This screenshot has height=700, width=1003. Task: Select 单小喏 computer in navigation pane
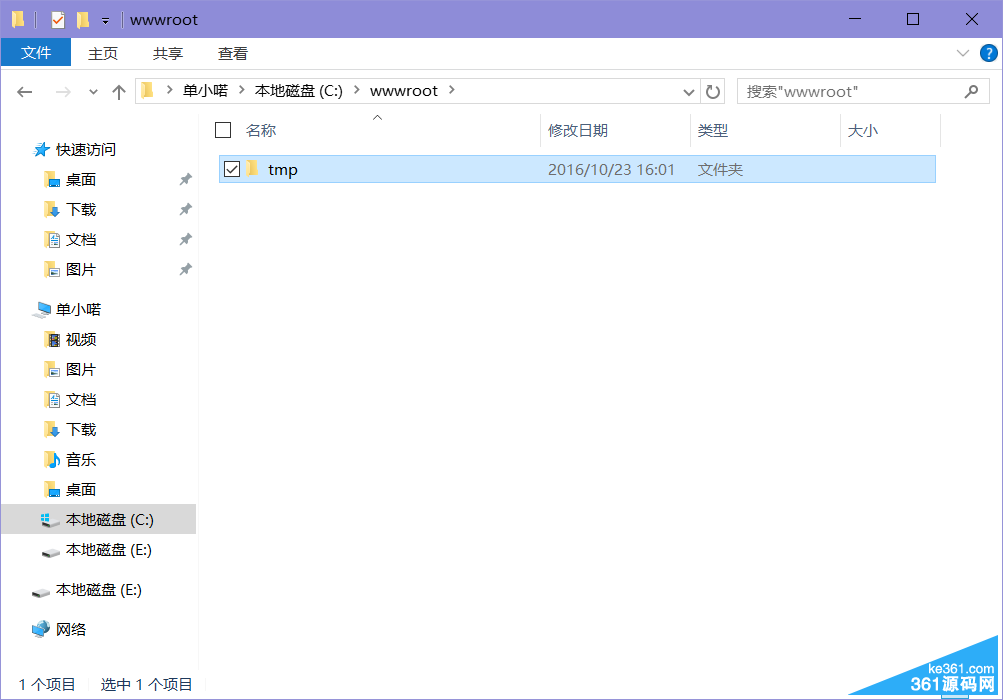click(78, 310)
